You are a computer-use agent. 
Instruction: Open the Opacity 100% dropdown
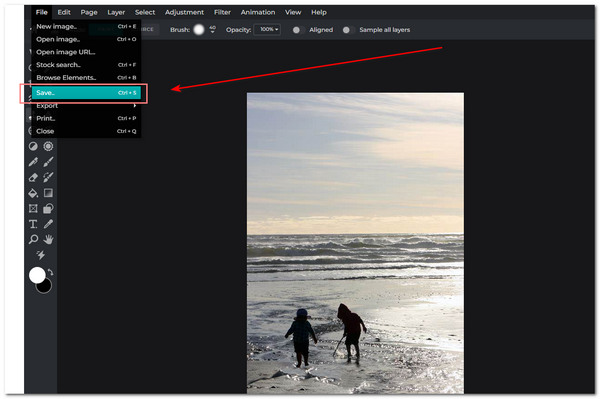click(267, 29)
